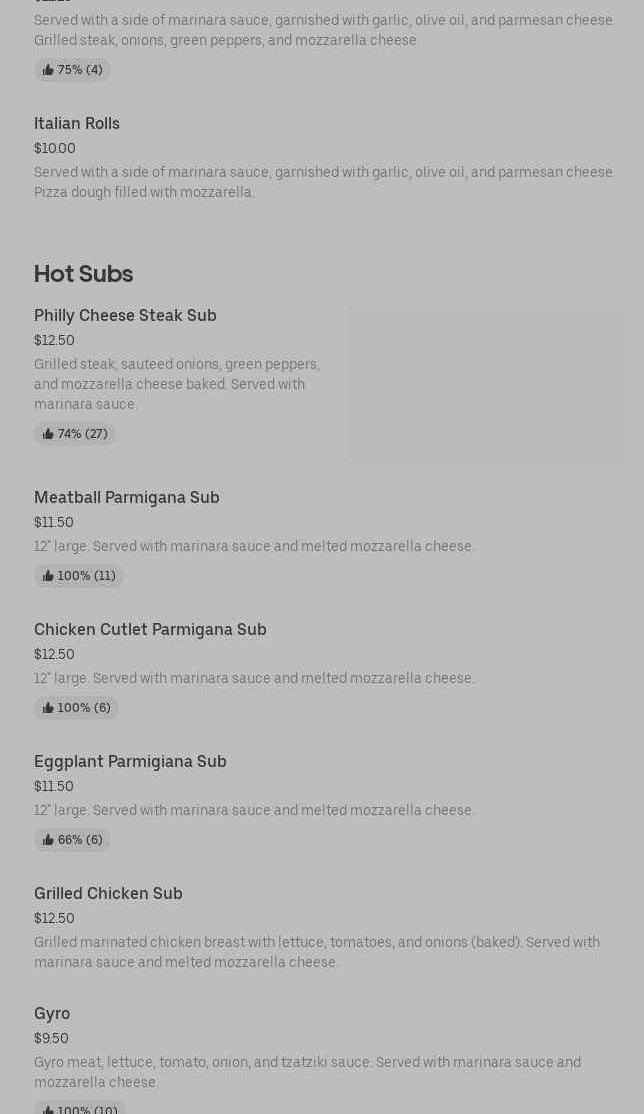Click the thumbs-up icon under Meatball Parmigana Sub

[48, 576]
